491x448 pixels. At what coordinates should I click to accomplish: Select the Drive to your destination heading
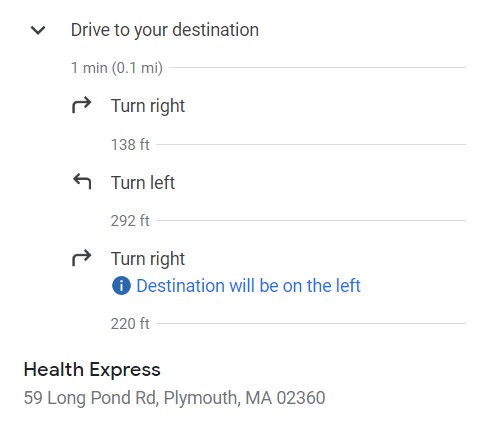tap(165, 30)
